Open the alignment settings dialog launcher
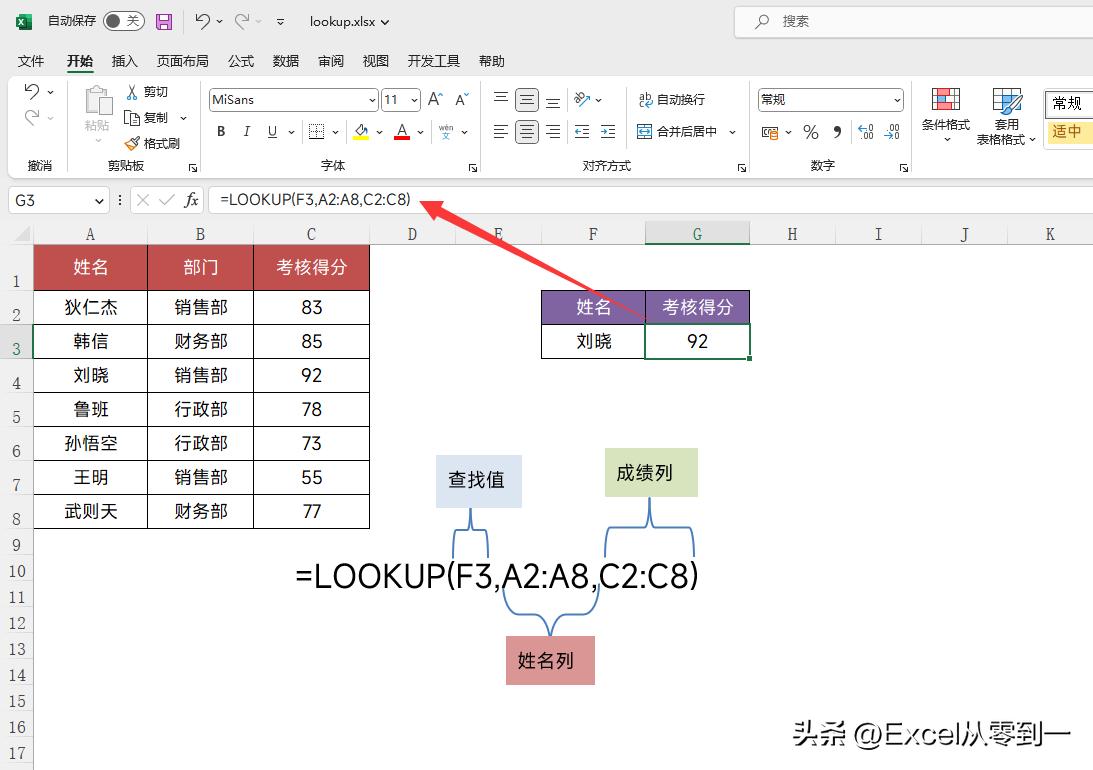Screen dimensions: 1093x770 tap(742, 168)
